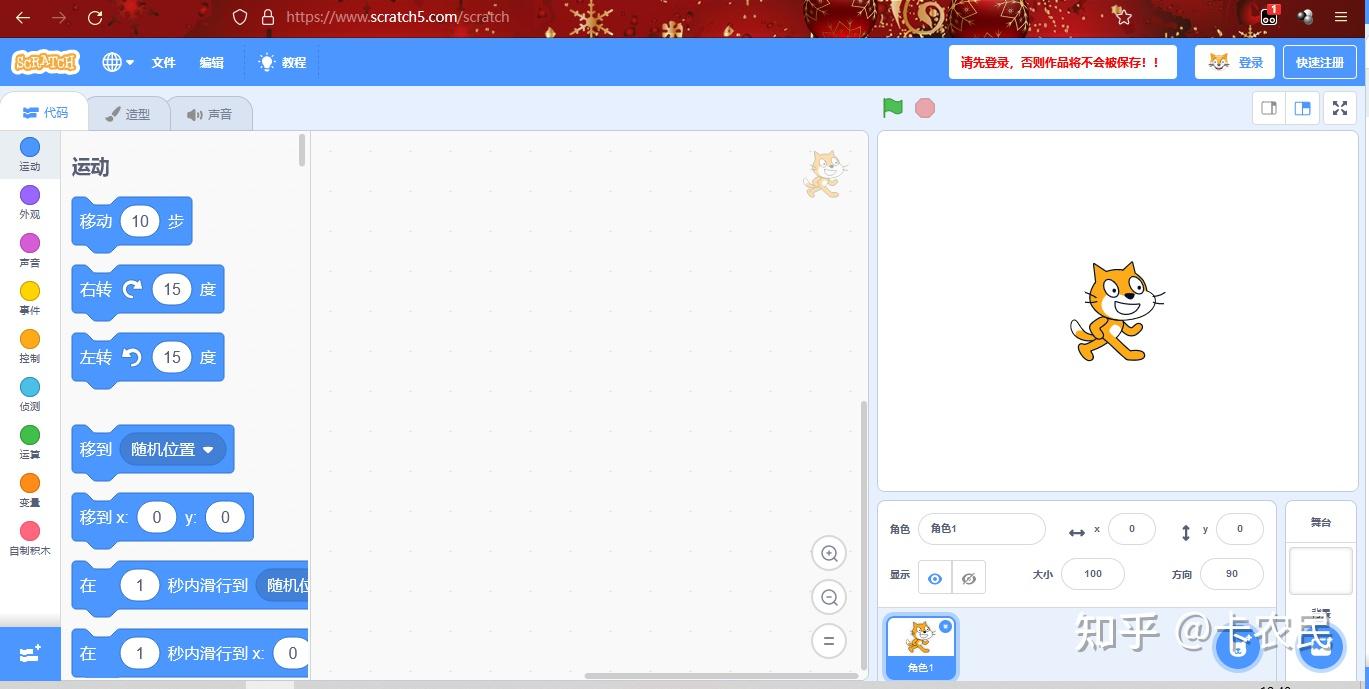Click the 登录 login button
Image resolution: width=1369 pixels, height=689 pixels.
click(1235, 62)
